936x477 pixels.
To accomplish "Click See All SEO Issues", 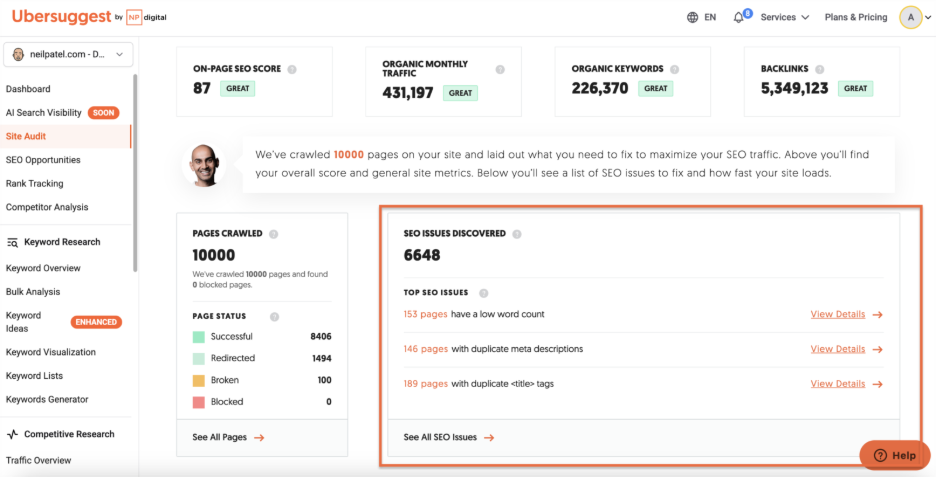I will tap(449, 437).
